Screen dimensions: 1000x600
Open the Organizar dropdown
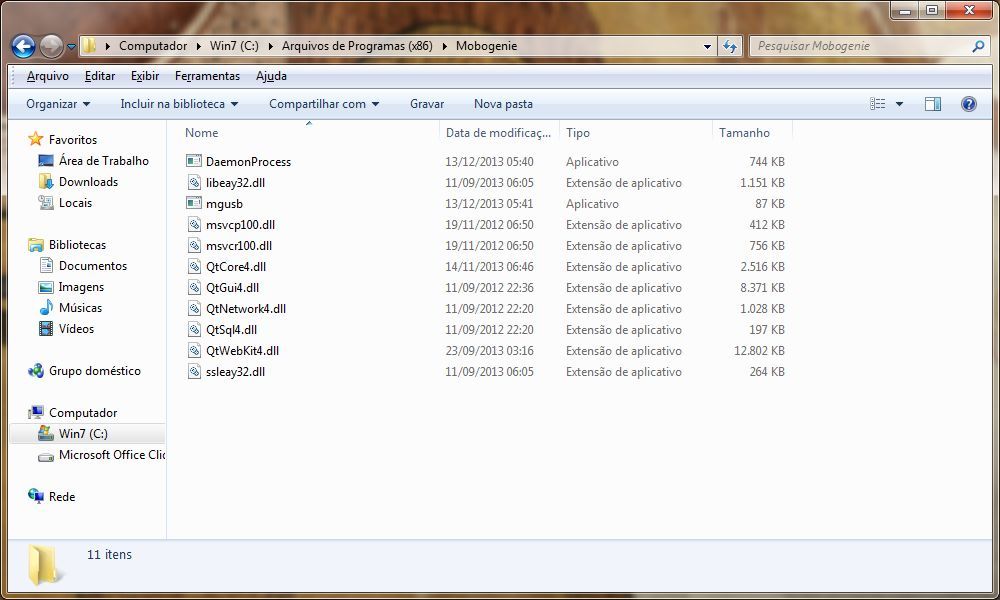58,104
